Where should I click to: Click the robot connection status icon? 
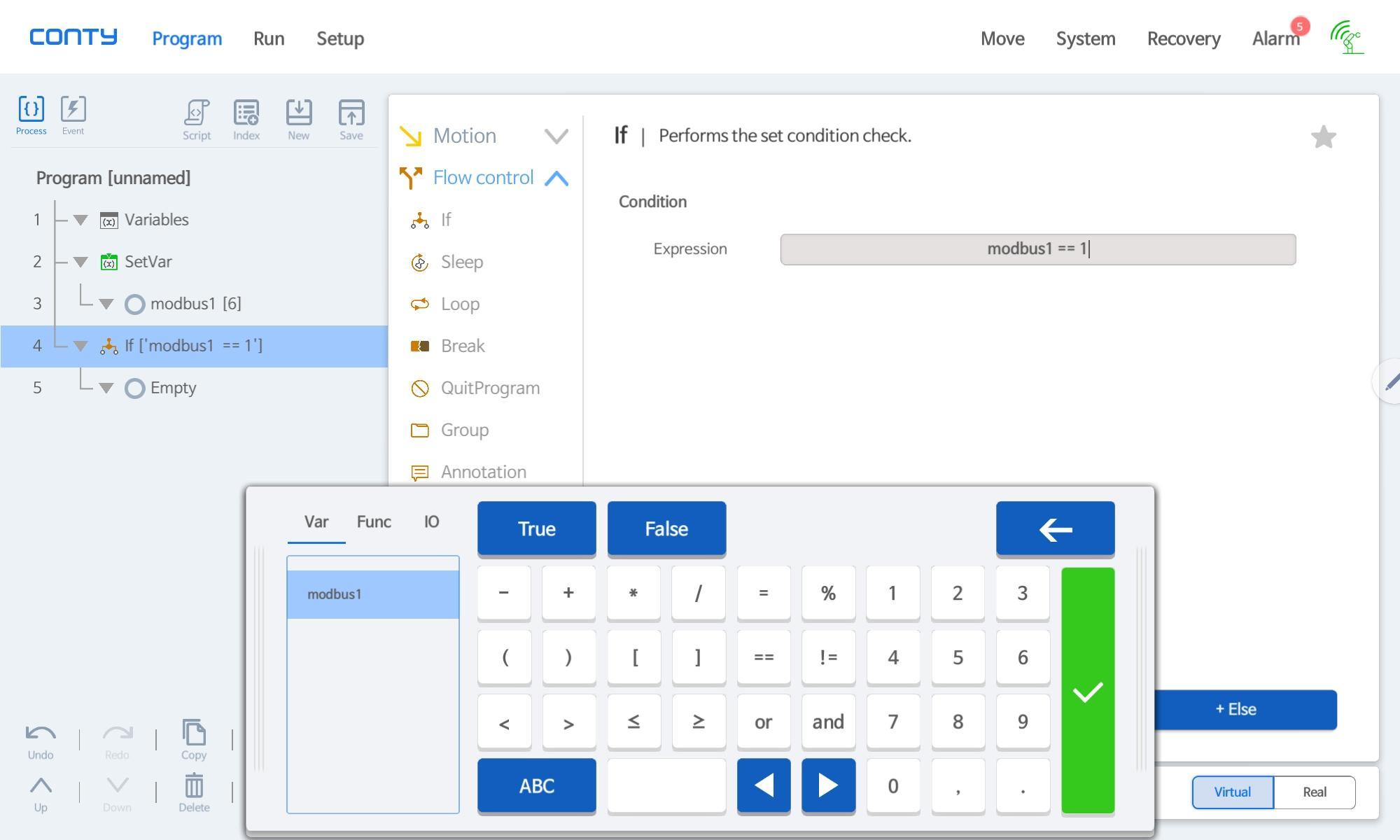(1347, 37)
